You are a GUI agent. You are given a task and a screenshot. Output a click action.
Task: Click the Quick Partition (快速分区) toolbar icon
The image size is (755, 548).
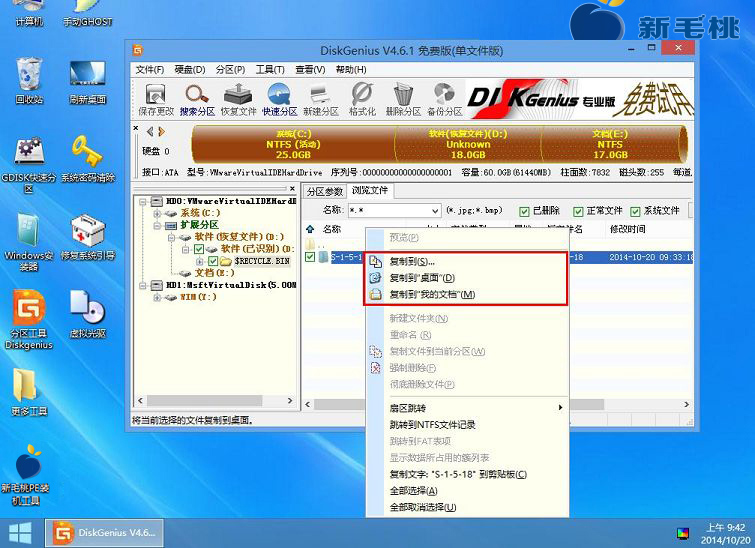pyautogui.click(x=279, y=99)
